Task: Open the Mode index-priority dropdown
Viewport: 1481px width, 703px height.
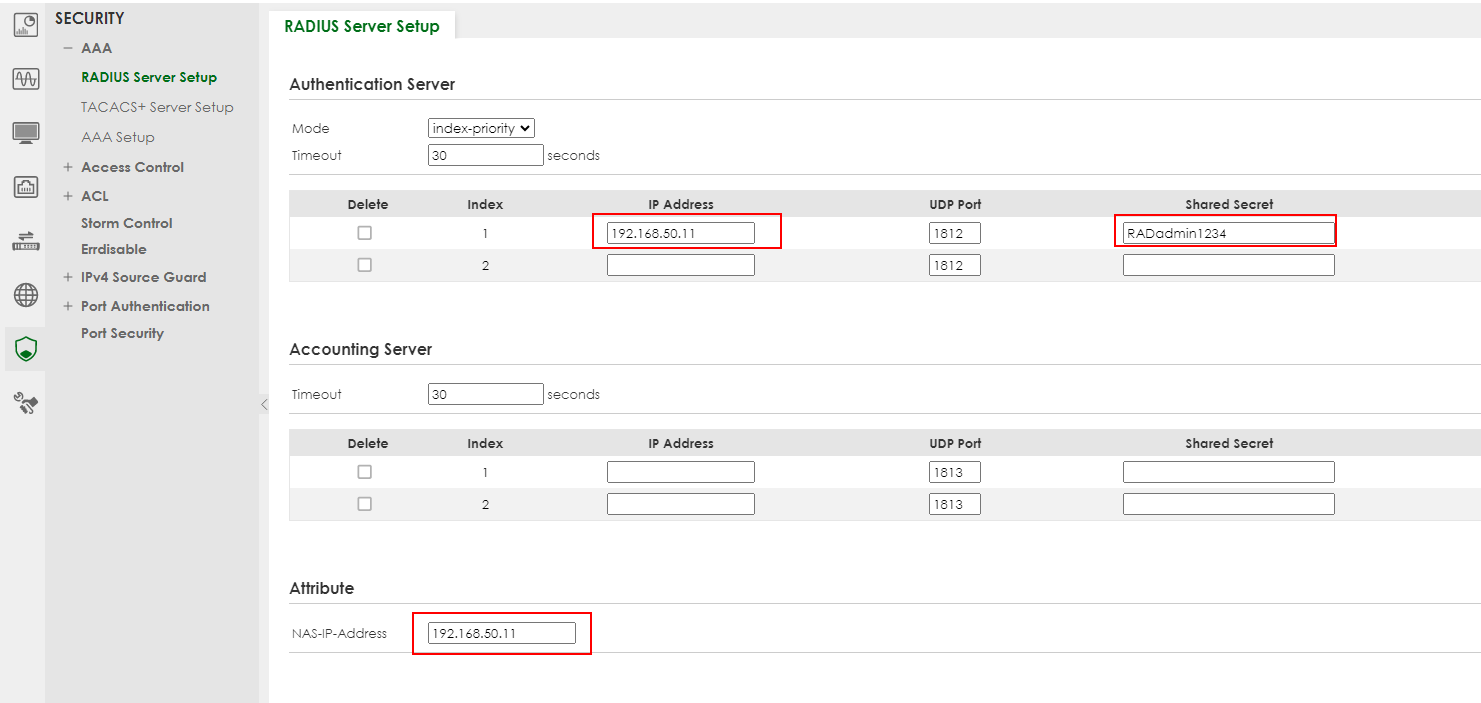Action: [x=481, y=128]
